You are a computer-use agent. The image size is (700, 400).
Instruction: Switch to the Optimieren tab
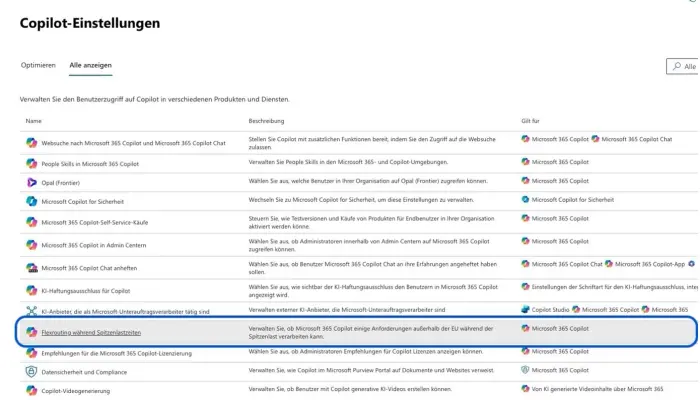point(38,65)
